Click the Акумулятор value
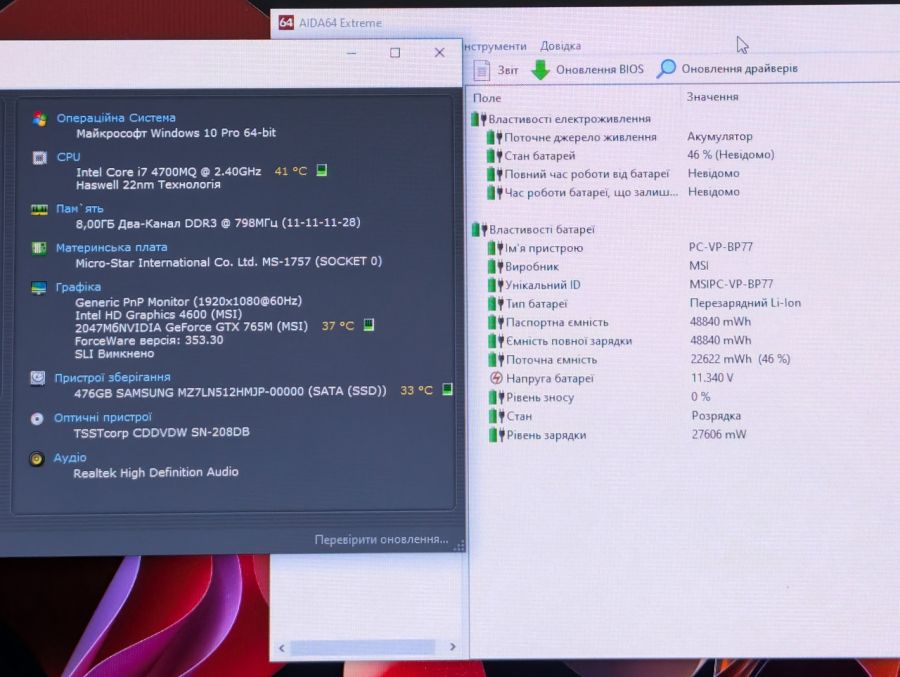 [719, 136]
